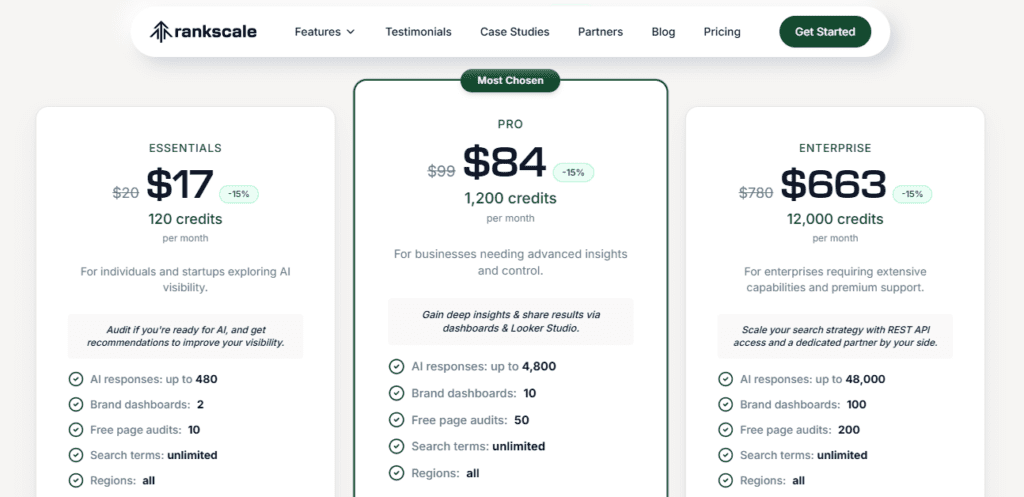Open the Partners link in navbar
The height and width of the screenshot is (497, 1024).
[x=600, y=32]
